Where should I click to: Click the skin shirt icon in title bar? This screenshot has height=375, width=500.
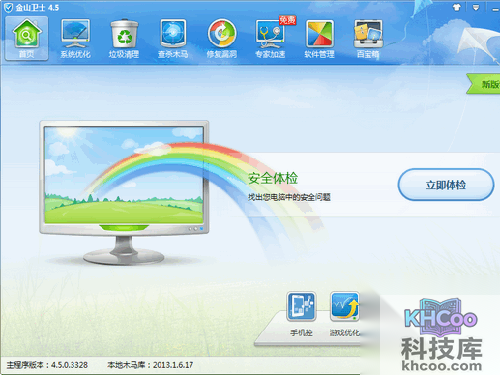pos(457,7)
